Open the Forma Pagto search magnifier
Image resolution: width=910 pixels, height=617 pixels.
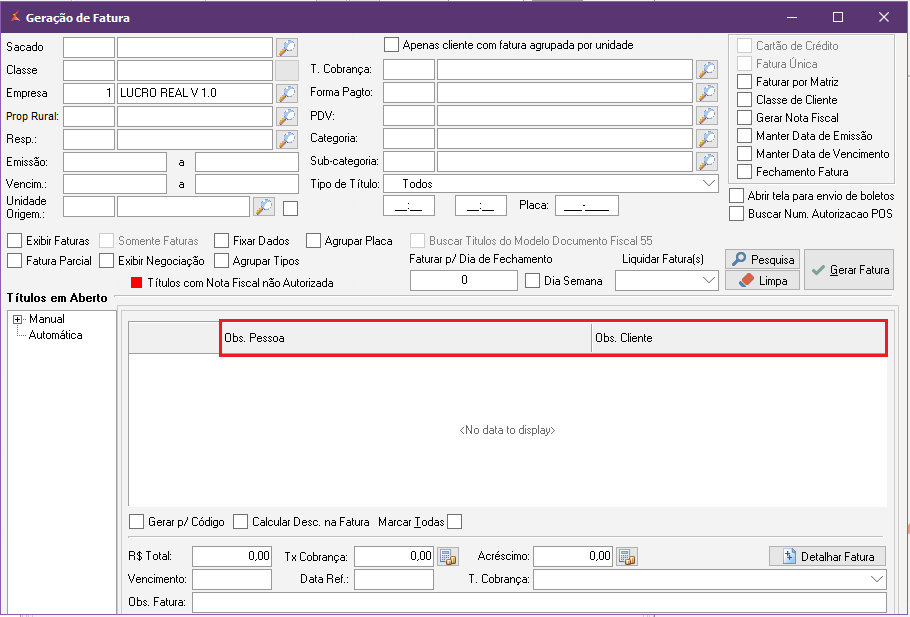pyautogui.click(x=706, y=92)
